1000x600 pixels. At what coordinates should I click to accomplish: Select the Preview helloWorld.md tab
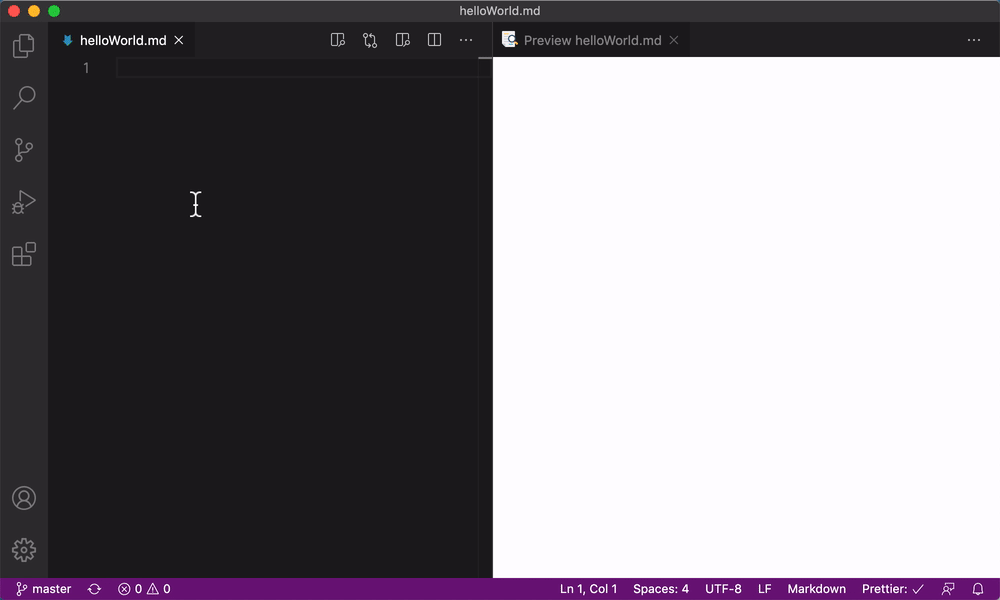click(591, 40)
